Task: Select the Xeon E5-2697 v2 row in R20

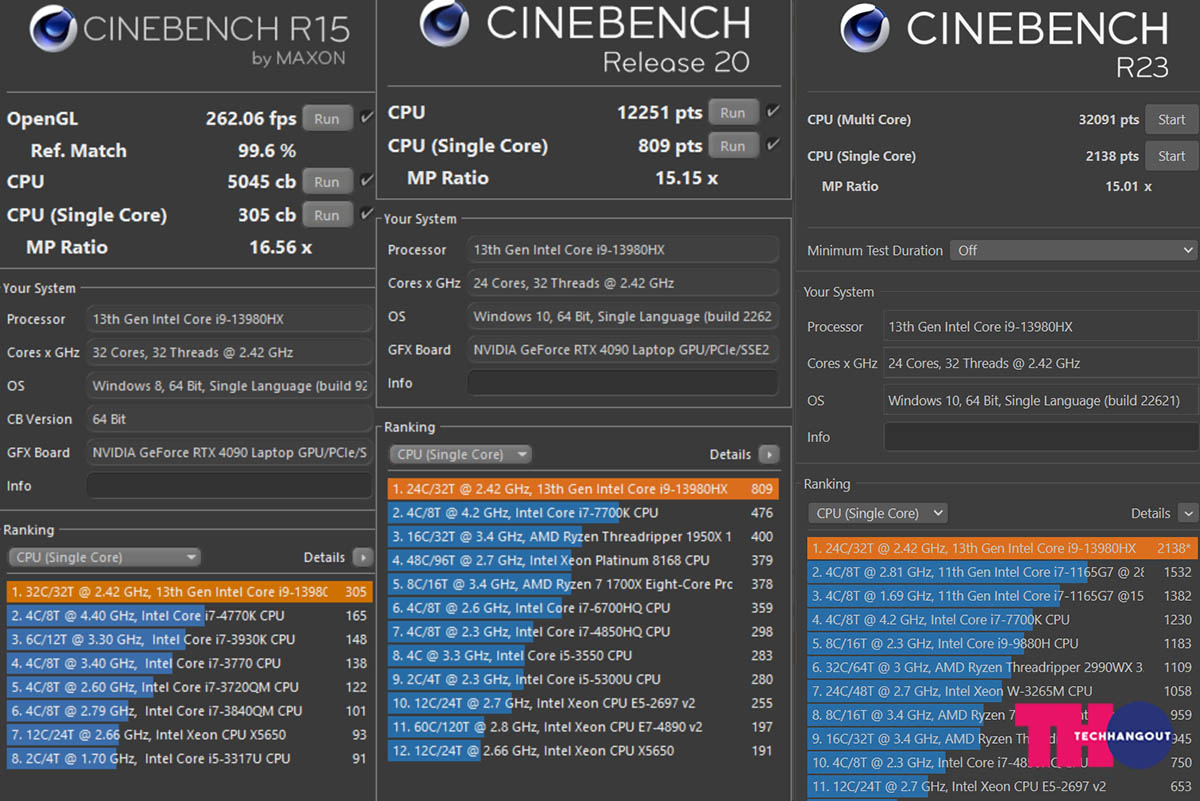Action: tap(584, 703)
